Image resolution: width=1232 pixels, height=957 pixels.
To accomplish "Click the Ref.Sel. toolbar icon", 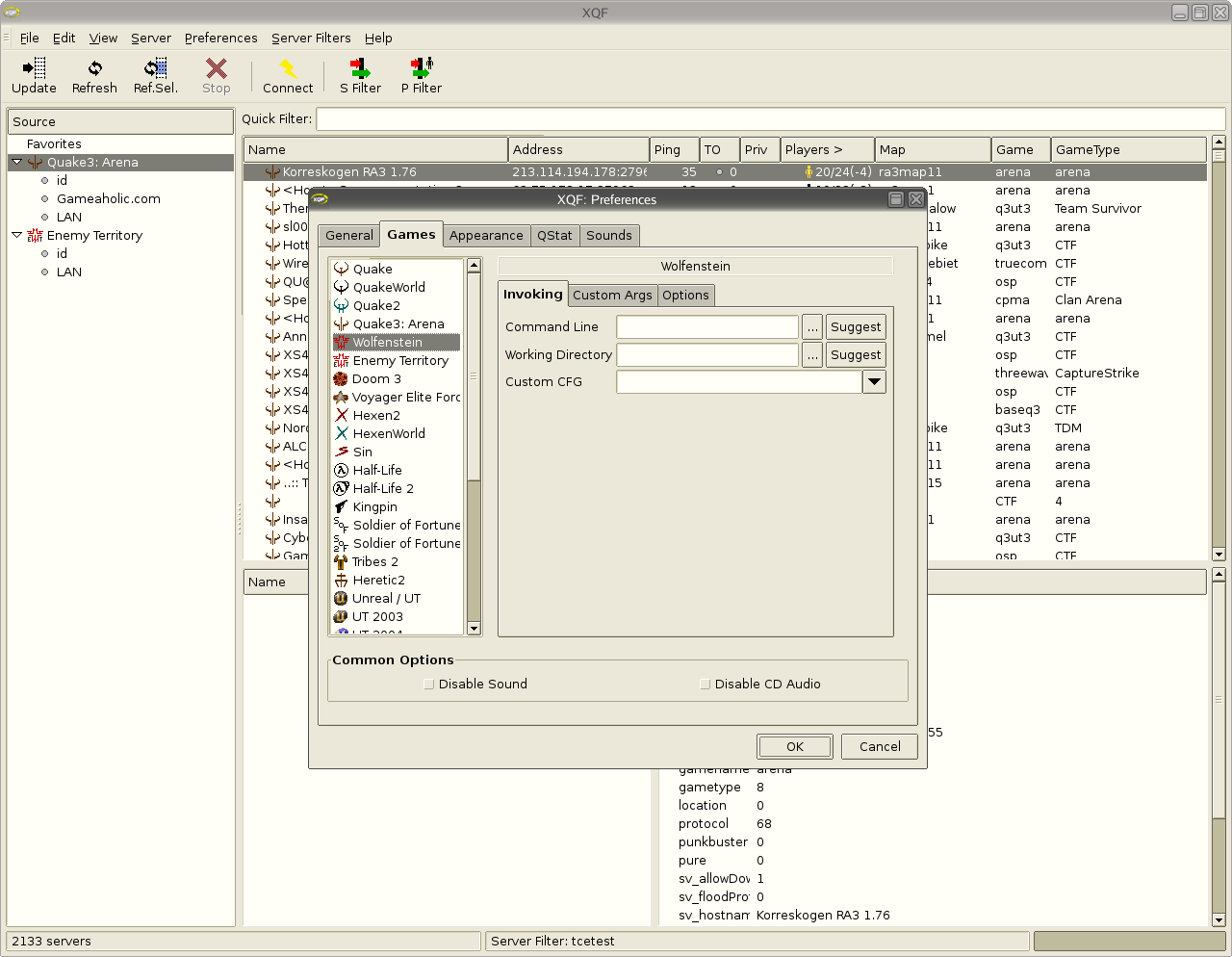I will click(x=155, y=68).
